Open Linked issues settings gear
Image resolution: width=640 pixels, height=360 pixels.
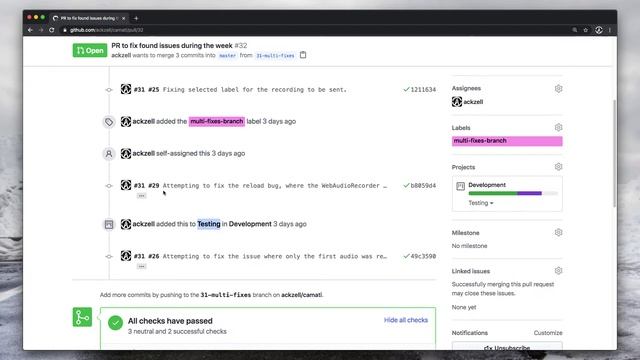pos(558,271)
